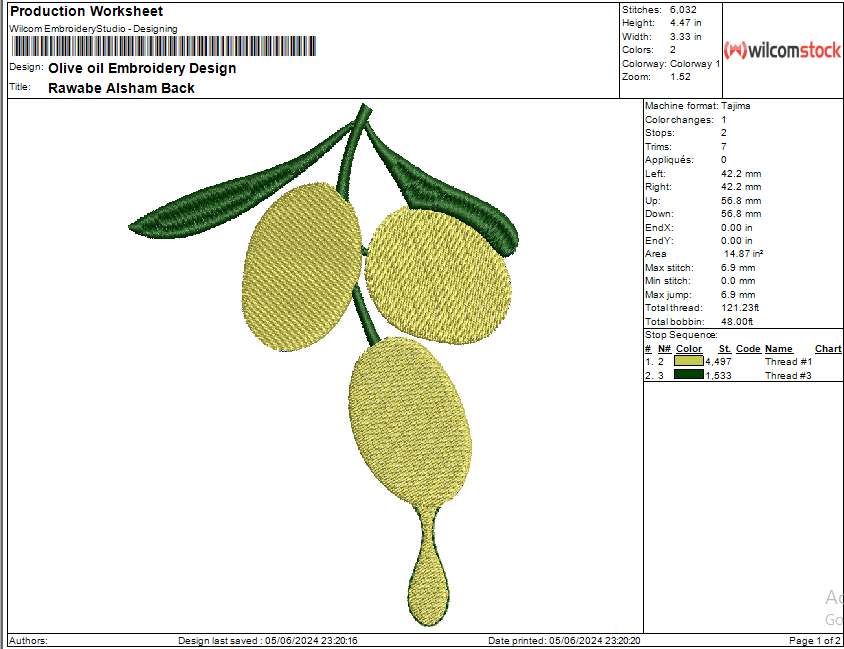Click the Stop Sequence heading
Image resolution: width=844 pixels, height=649 pixels.
[681, 335]
